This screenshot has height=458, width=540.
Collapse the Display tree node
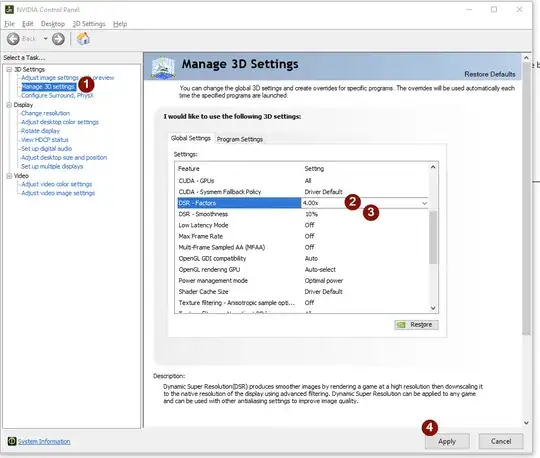[x=9, y=105]
